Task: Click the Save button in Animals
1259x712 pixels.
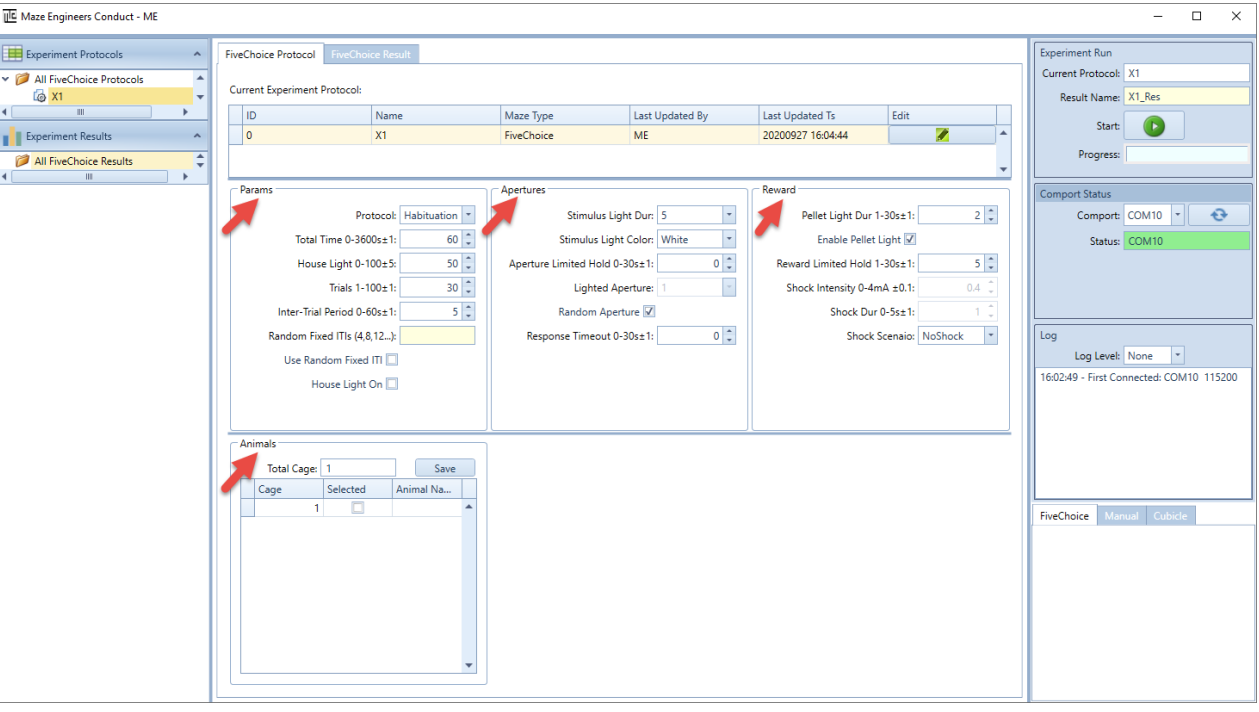Action: [445, 468]
